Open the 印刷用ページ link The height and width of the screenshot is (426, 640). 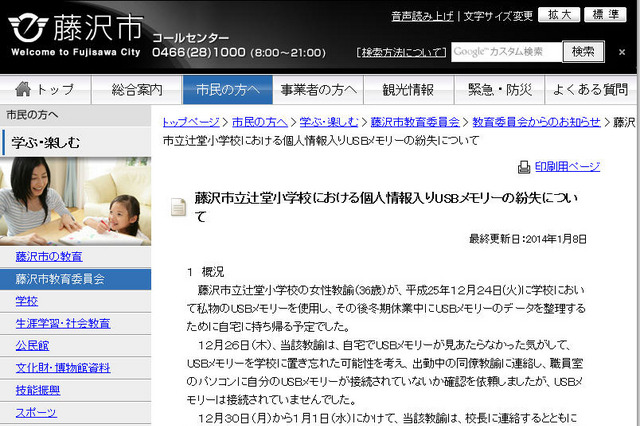click(567, 166)
